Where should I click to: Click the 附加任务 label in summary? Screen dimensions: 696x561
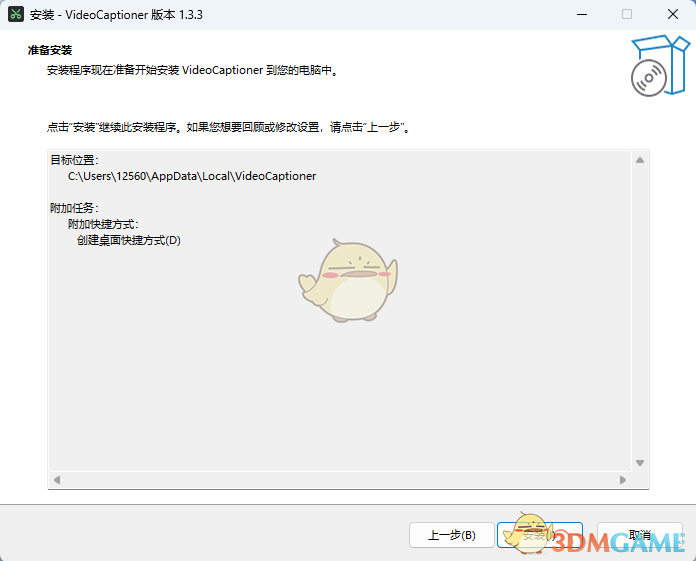74,208
